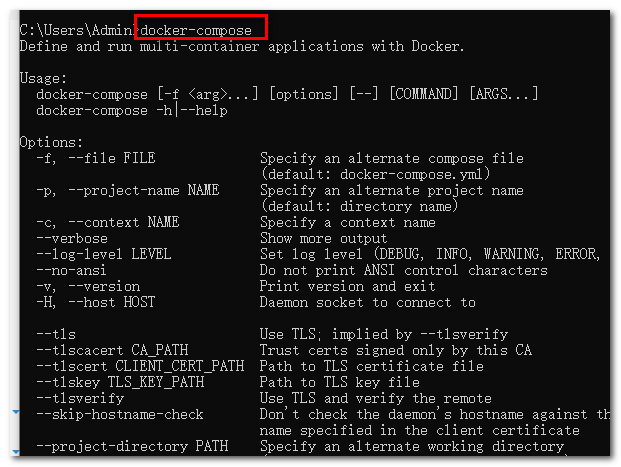Click the C:\Users\Admin prompt text

[77, 30]
